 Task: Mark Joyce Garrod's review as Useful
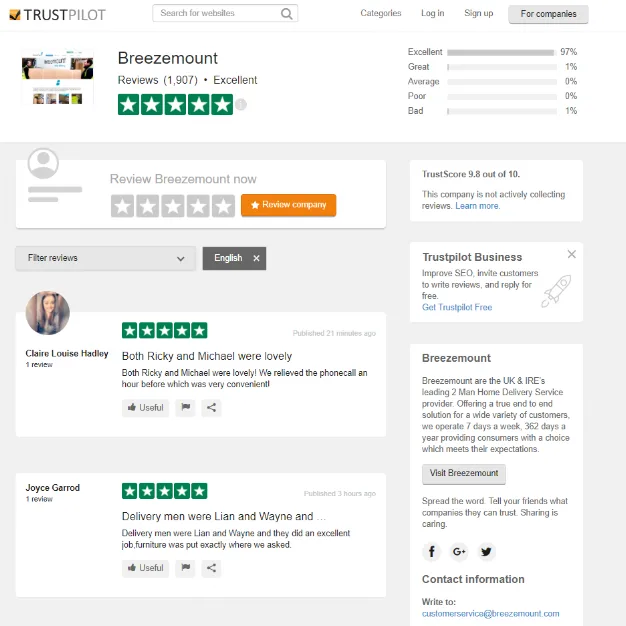coord(145,568)
